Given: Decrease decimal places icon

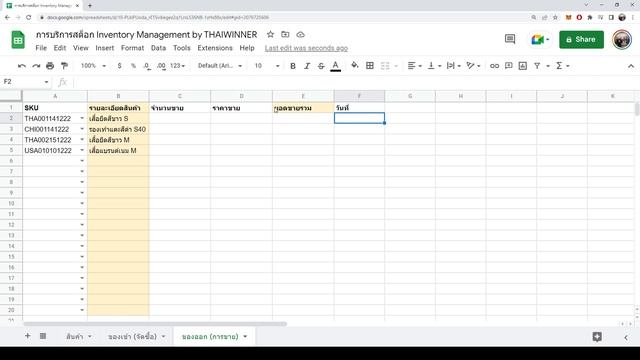Looking at the screenshot, I should pyautogui.click(x=147, y=66).
